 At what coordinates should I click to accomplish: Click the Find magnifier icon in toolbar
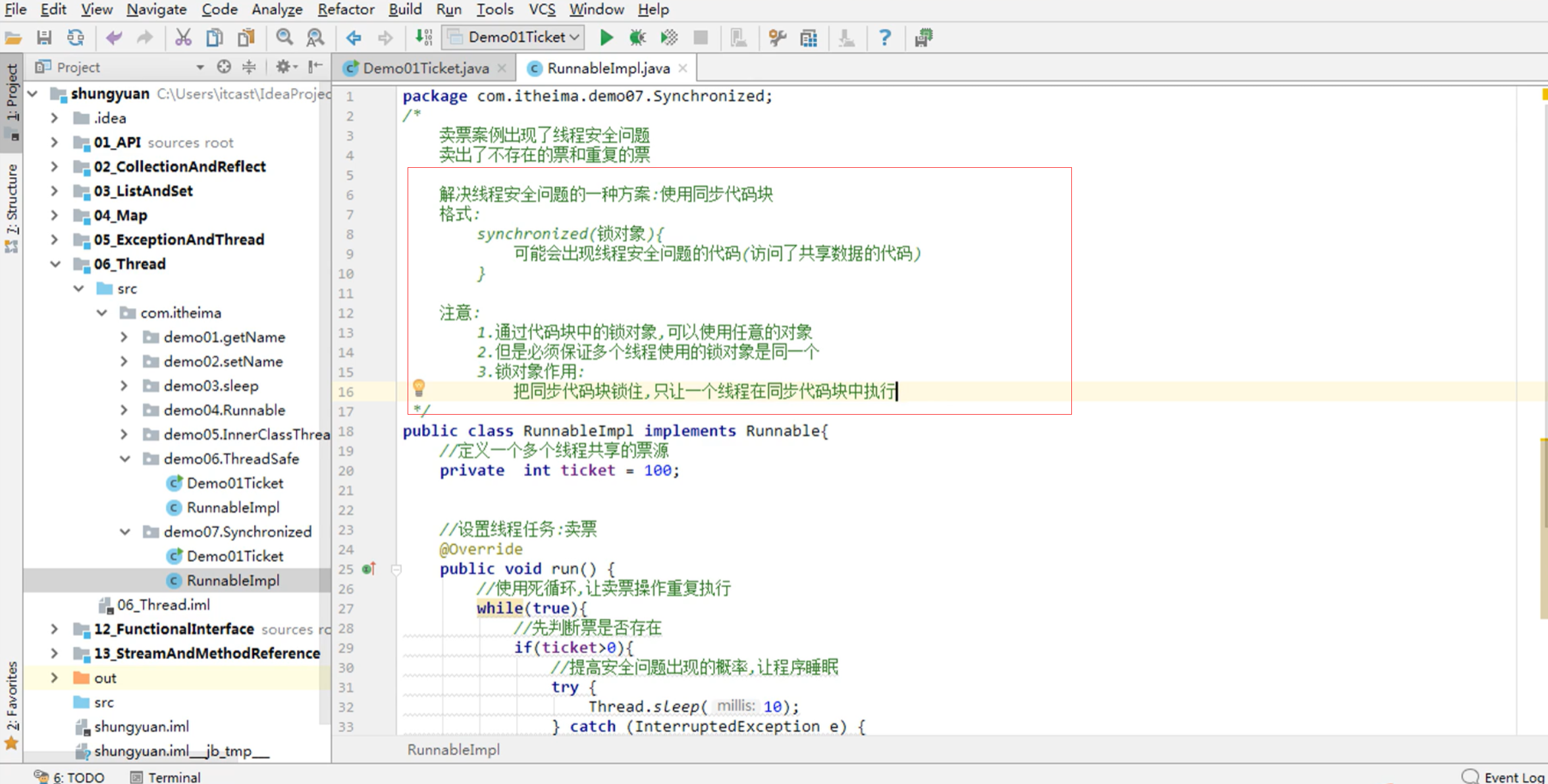pyautogui.click(x=284, y=38)
